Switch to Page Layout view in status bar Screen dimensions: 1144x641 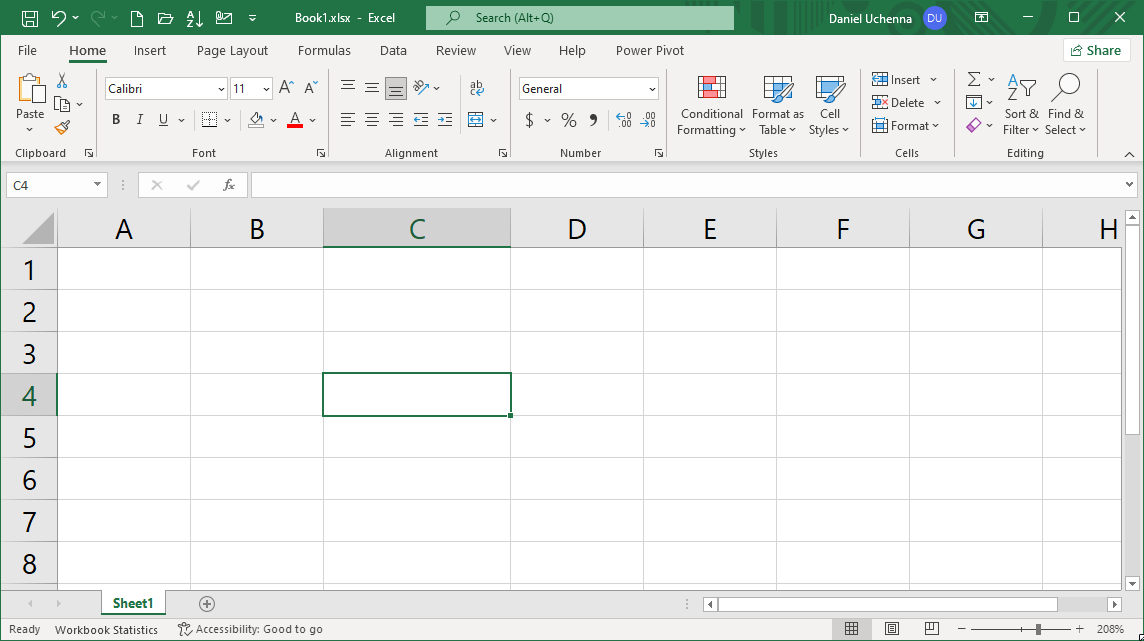pos(891,629)
